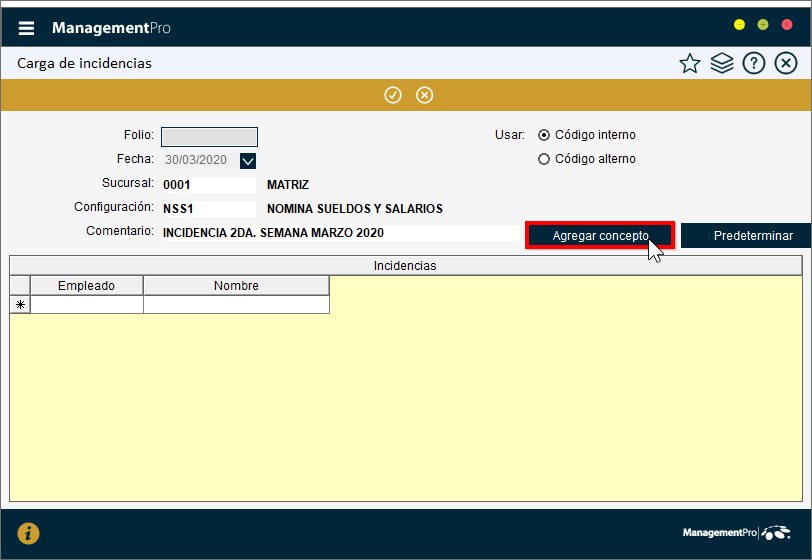Click the Carga de incidencias heading
This screenshot has width=812, height=560.
(x=84, y=63)
